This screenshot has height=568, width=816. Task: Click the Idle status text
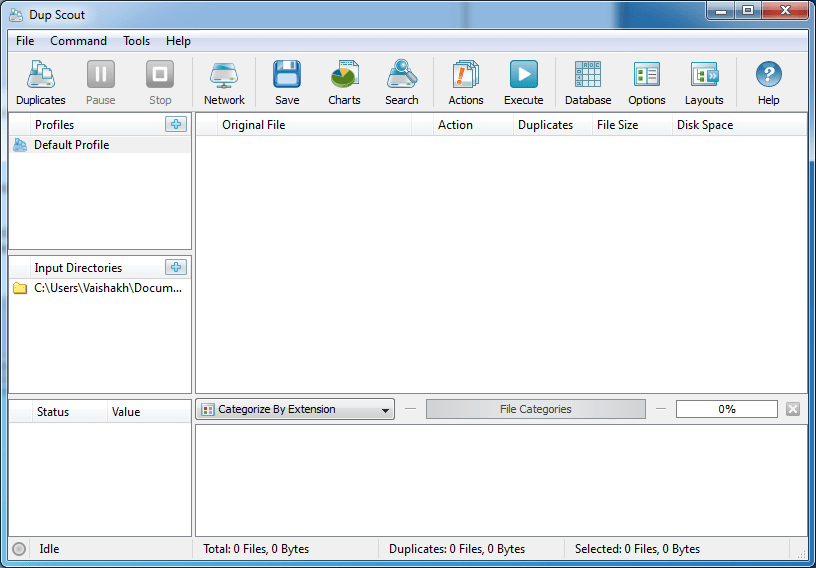pyautogui.click(x=49, y=549)
